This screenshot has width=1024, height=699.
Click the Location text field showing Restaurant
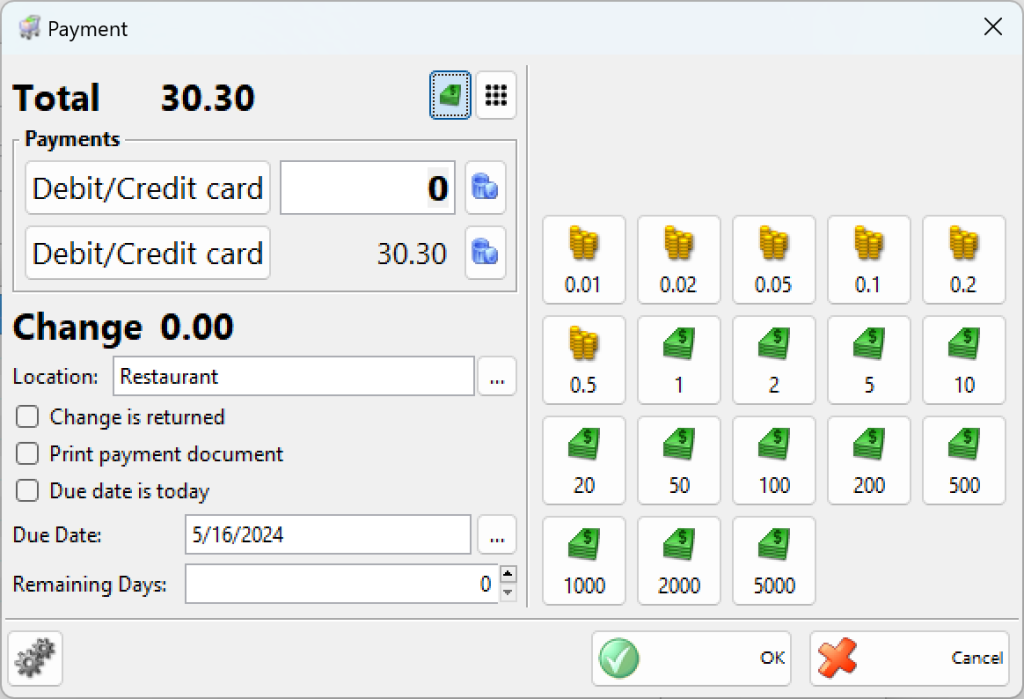(293, 377)
